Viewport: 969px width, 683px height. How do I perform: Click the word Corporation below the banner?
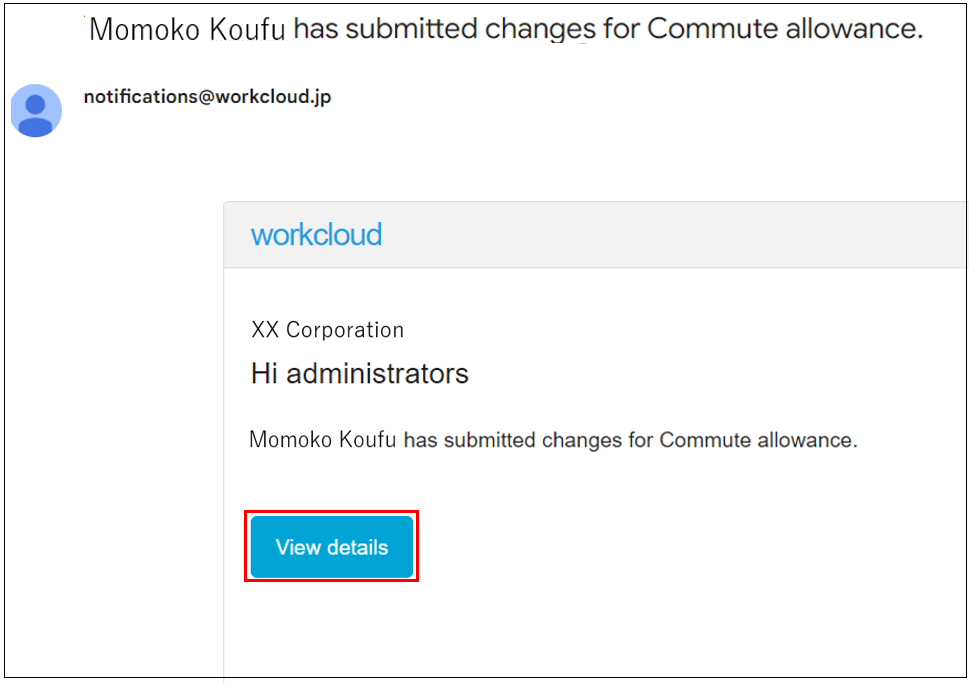(345, 330)
